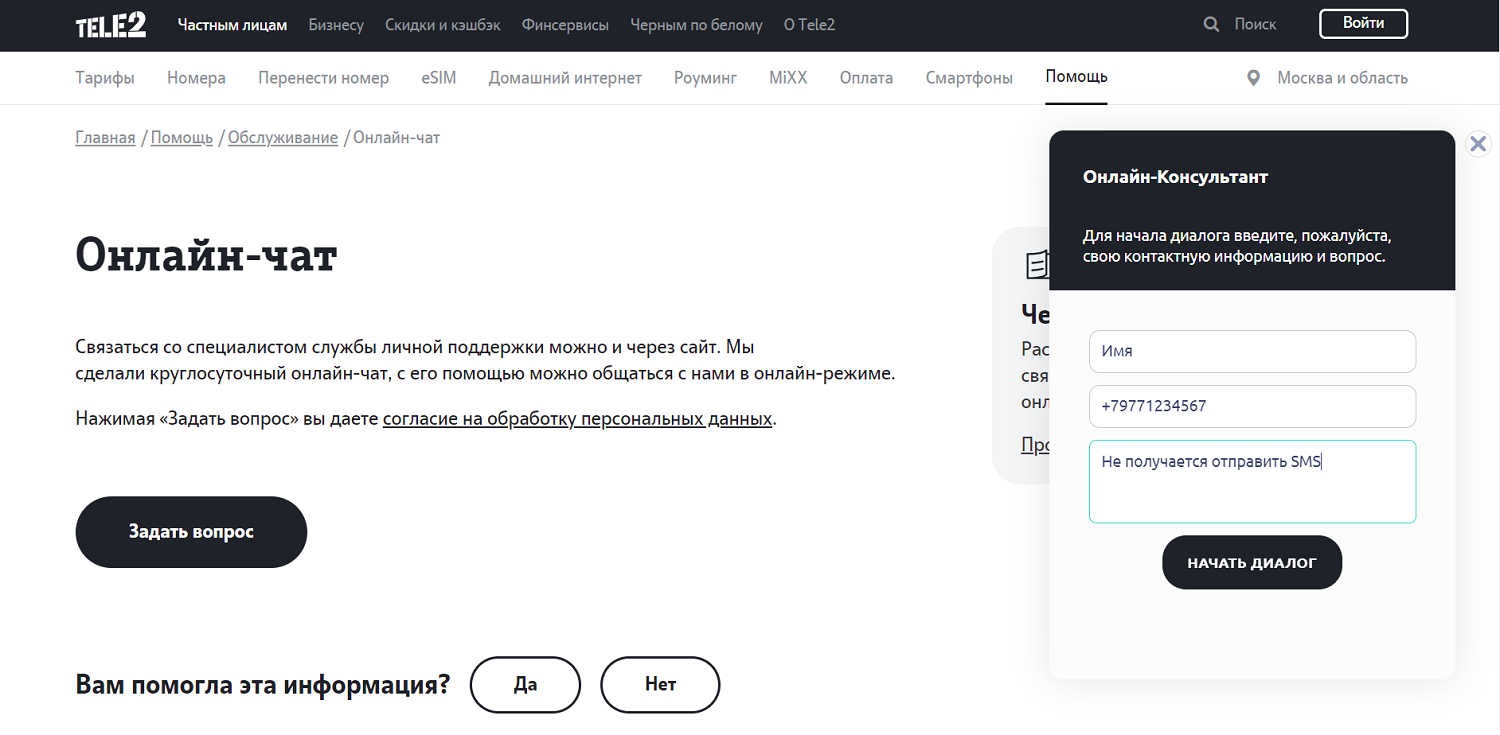The height and width of the screenshot is (735, 1500).
Task: Open the Роуминг tab
Action: 705,77
